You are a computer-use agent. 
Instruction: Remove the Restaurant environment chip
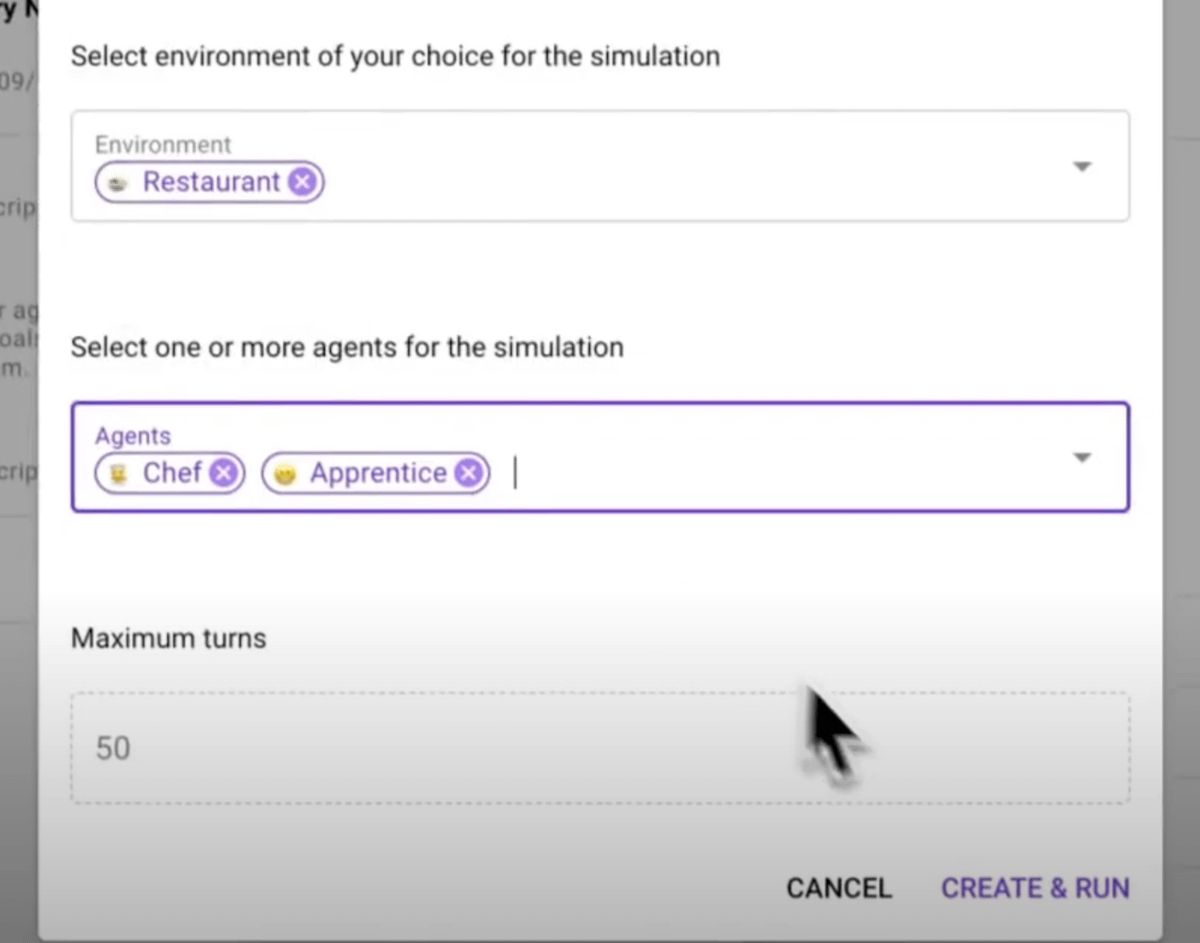pos(303,182)
